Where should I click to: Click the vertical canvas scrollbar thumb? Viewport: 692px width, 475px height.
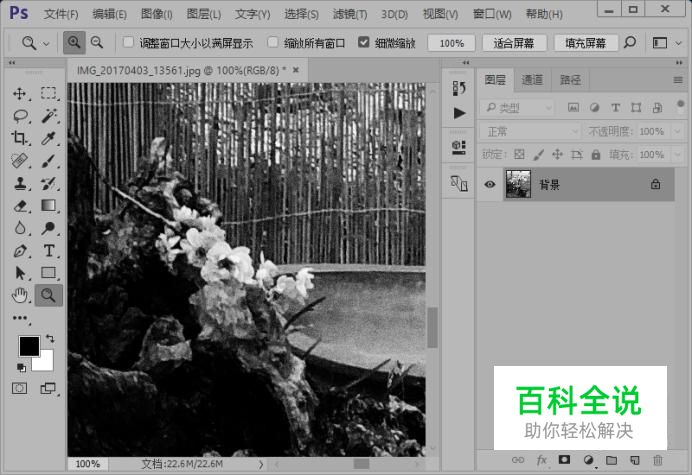[432, 327]
